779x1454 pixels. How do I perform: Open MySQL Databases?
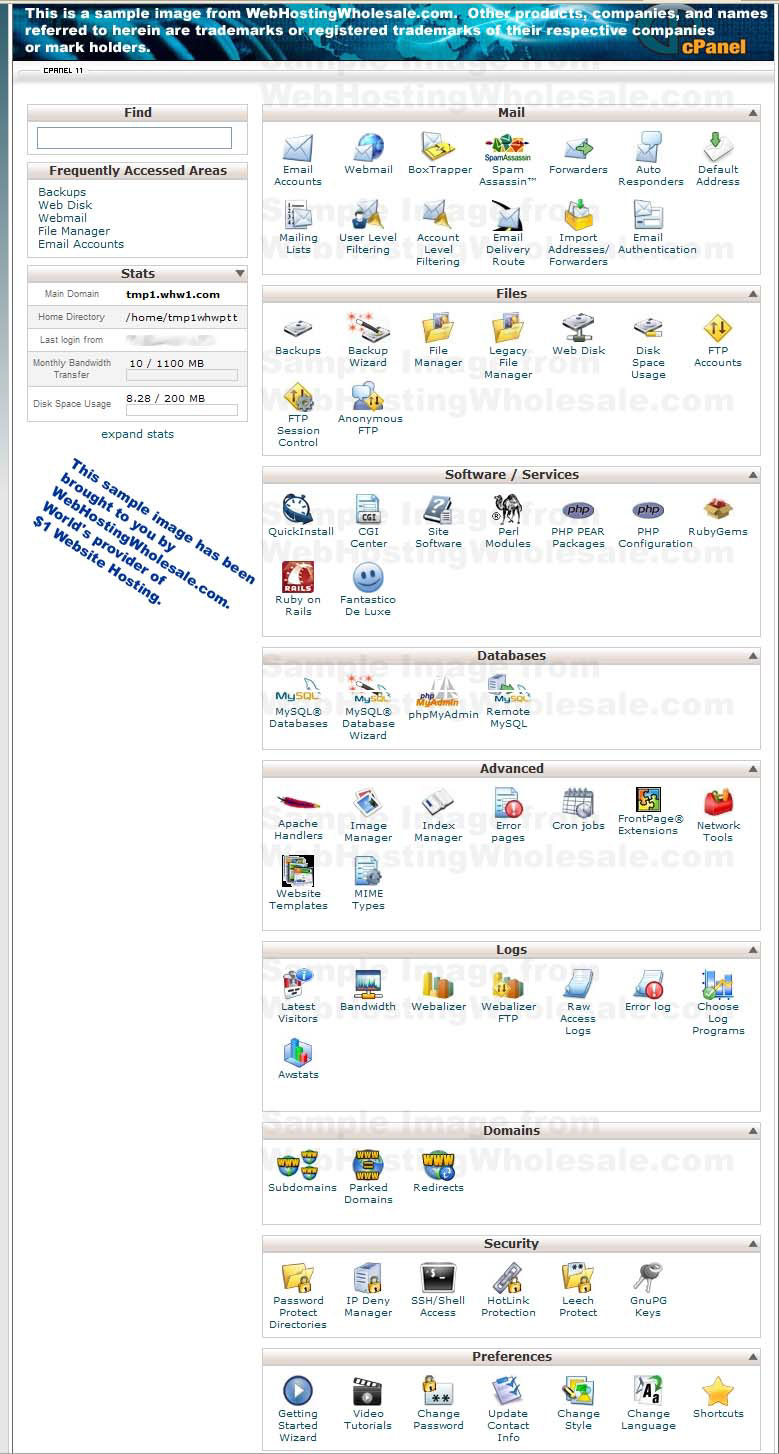tap(298, 703)
